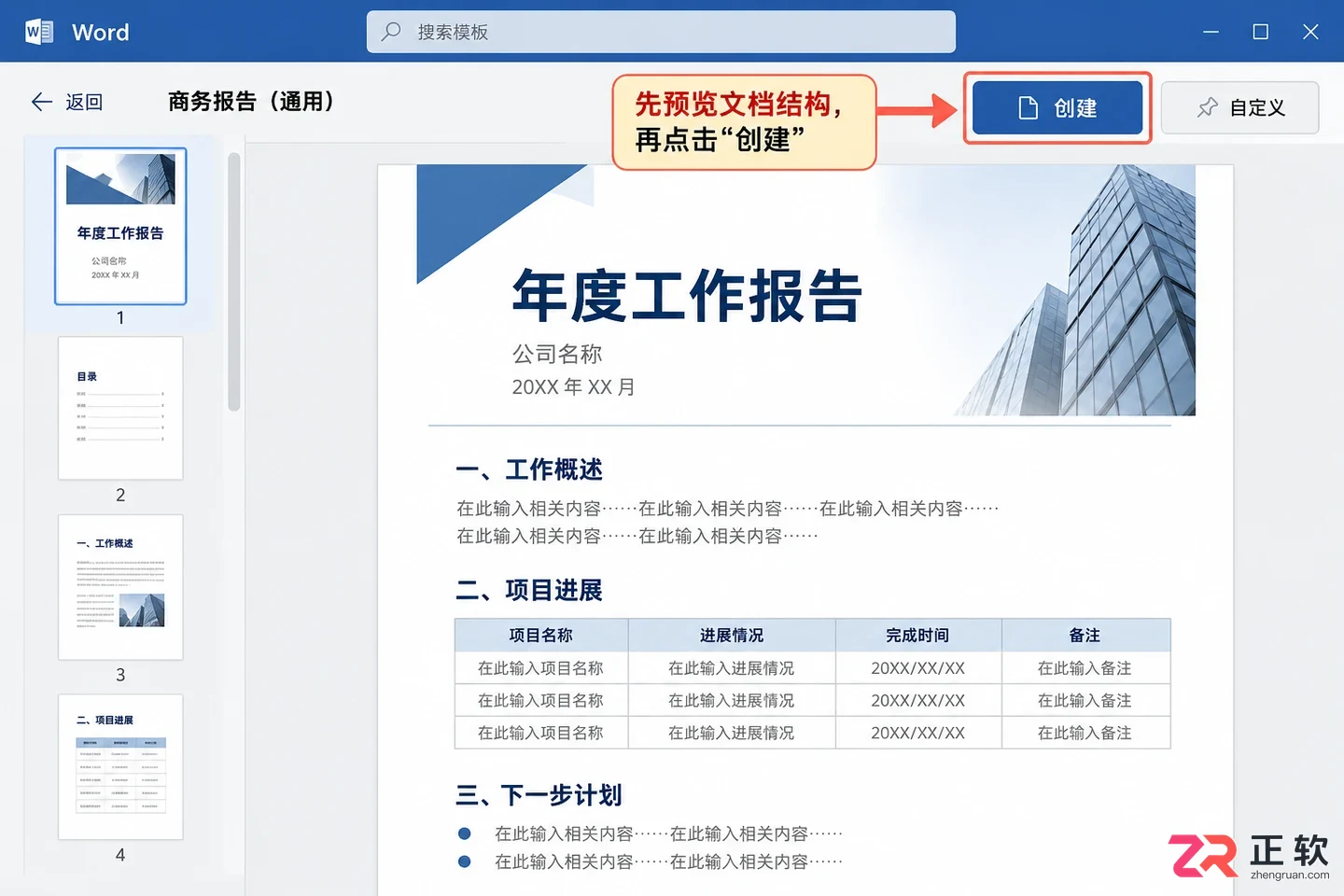The image size is (1344, 896).
Task: Click the 返回 link
Action: pos(84,102)
